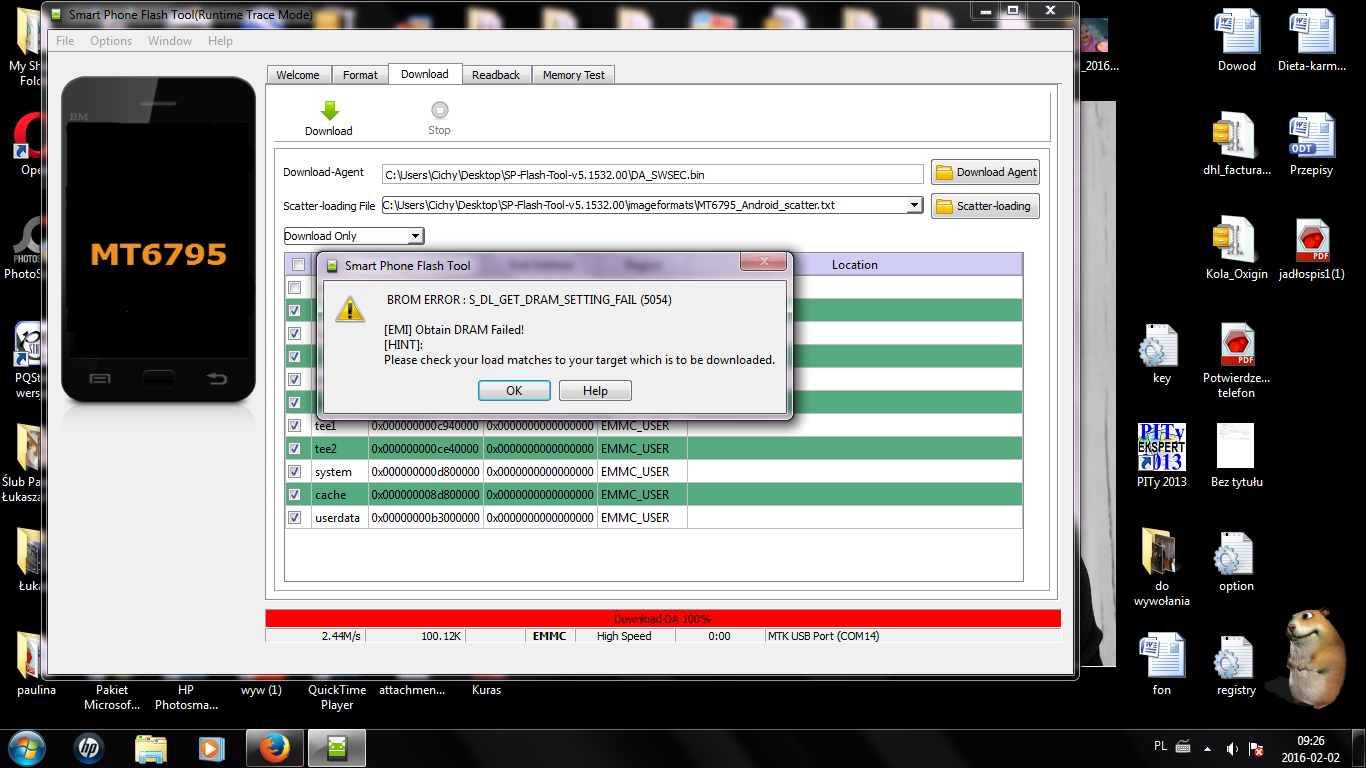Click the Help button in error dialog
The image size is (1366, 768).
[x=595, y=391]
